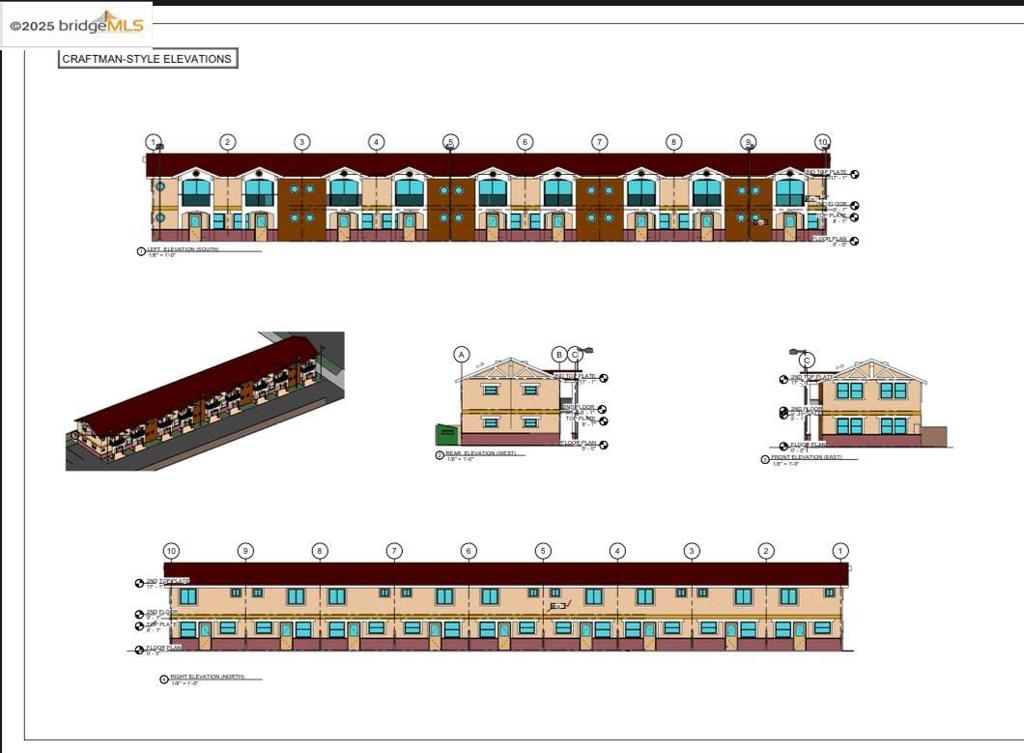Screen dimensions: 1024x753
Task: Click the CRAFTMAN-STYLE ELEVATIONS title block
Action: click(x=146, y=58)
